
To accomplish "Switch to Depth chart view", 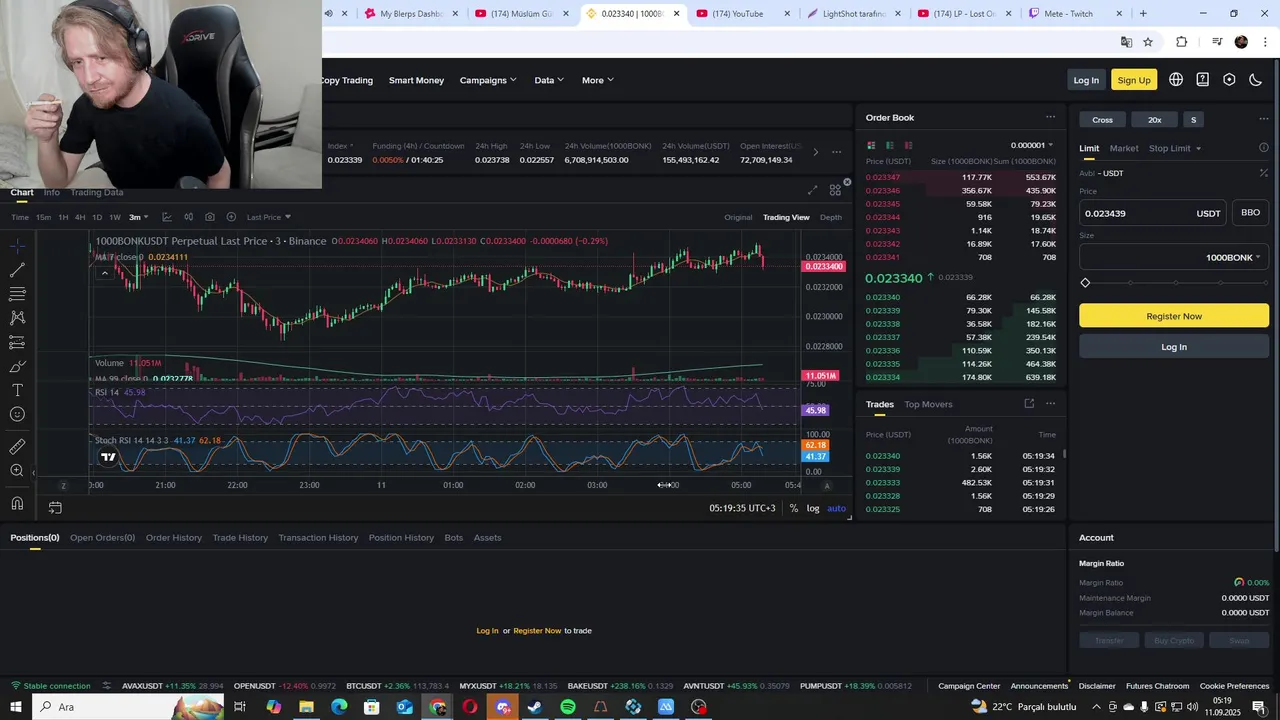I will point(831,217).
